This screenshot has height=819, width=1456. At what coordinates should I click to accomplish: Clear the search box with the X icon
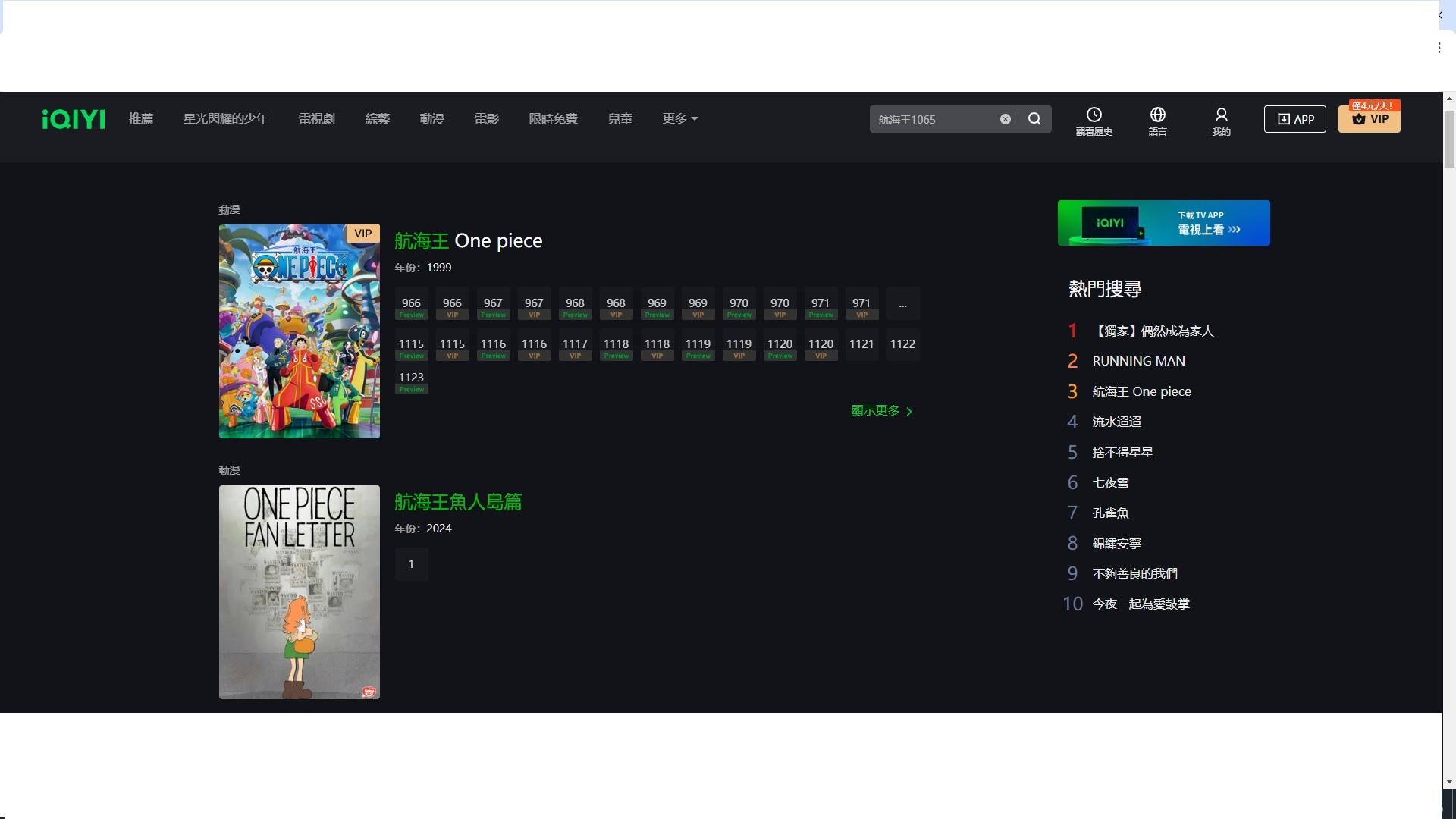[1005, 119]
